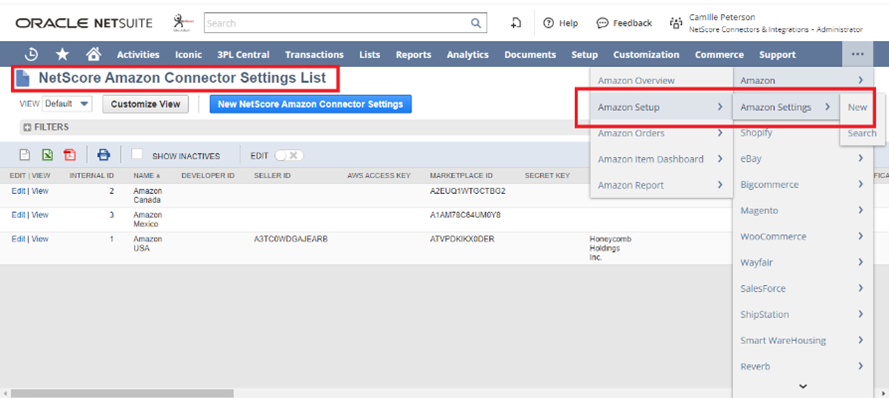View the Amazon Canada record
889x398 pixels.
(40, 191)
